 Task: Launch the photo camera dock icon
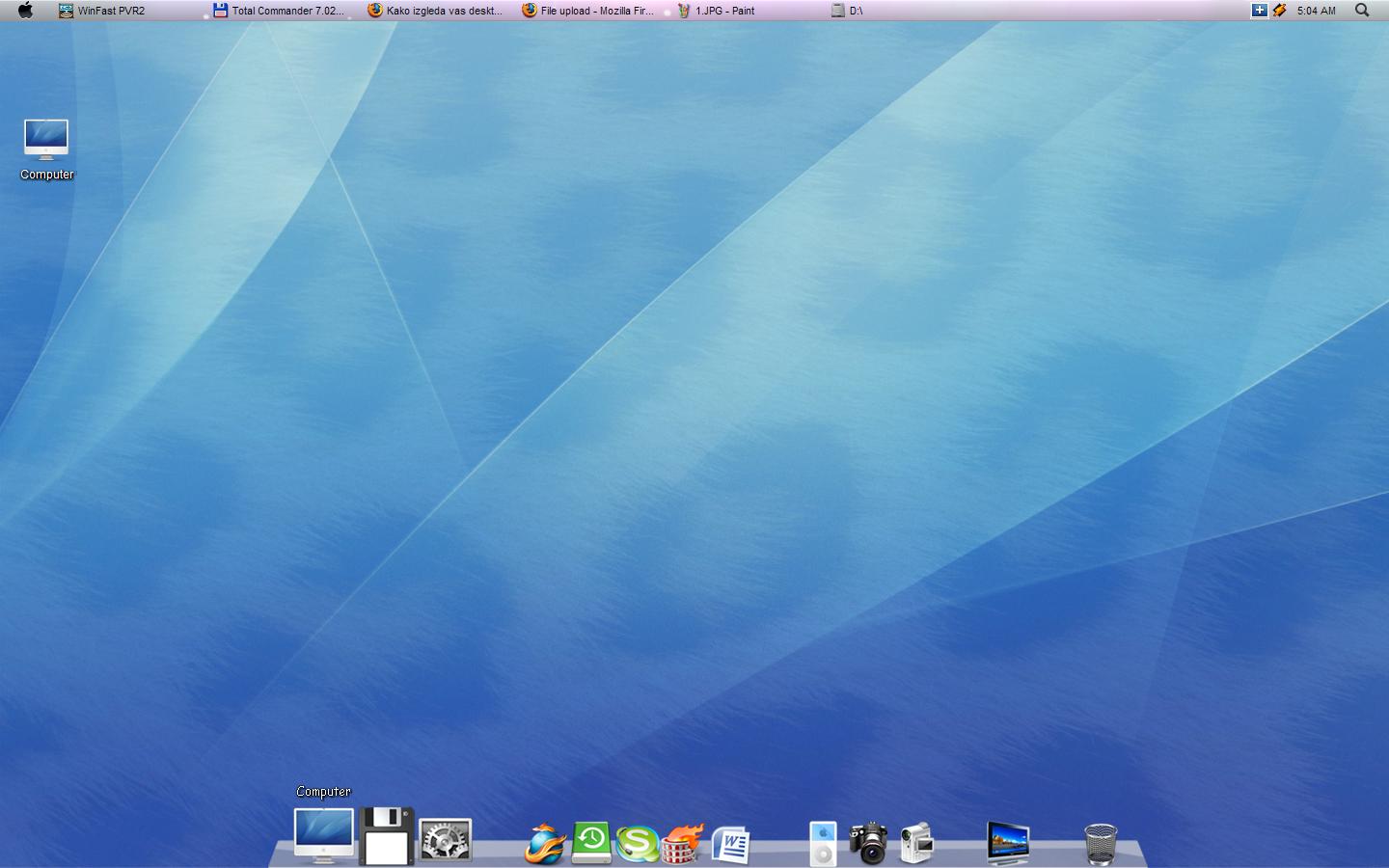(x=869, y=843)
